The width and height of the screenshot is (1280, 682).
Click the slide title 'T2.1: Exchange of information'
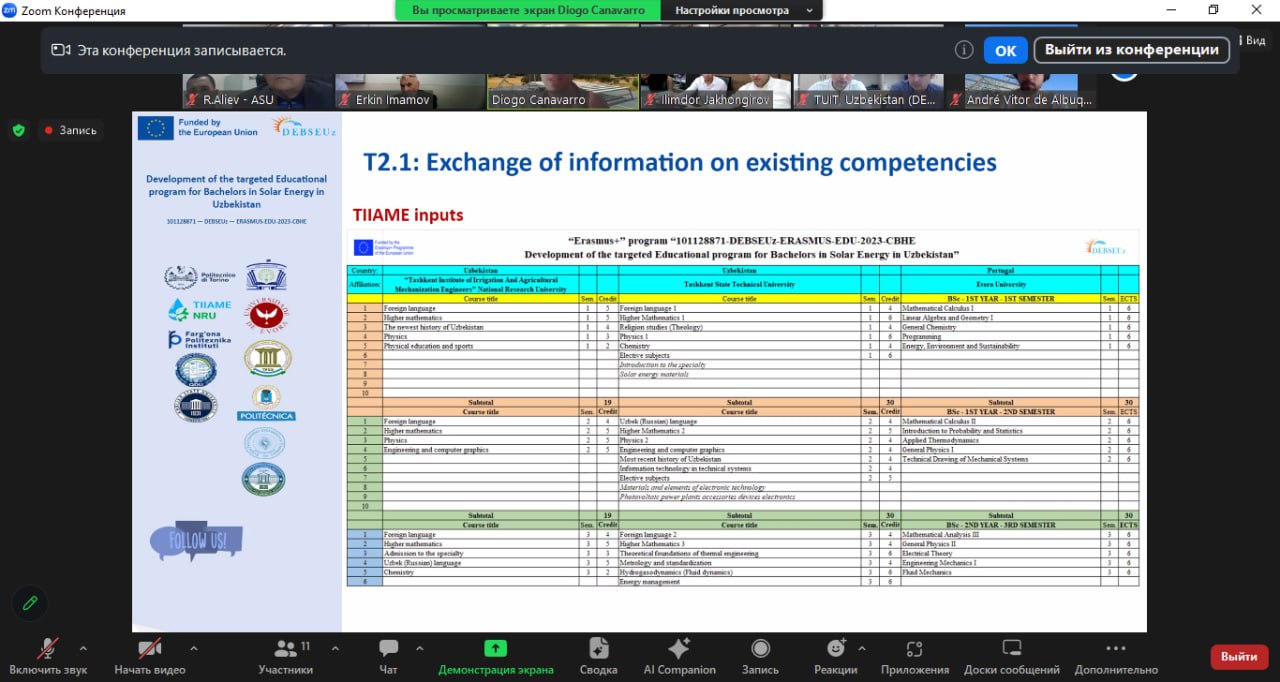point(680,162)
